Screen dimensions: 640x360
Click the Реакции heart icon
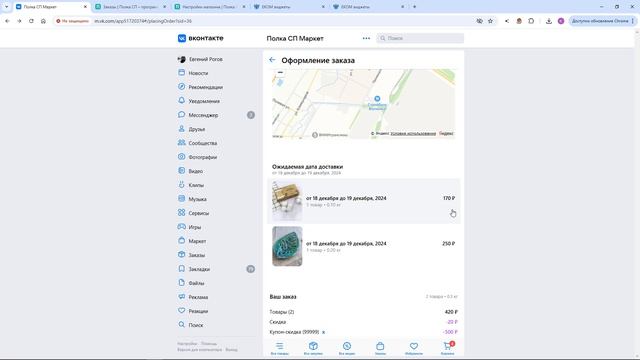pyautogui.click(x=182, y=311)
